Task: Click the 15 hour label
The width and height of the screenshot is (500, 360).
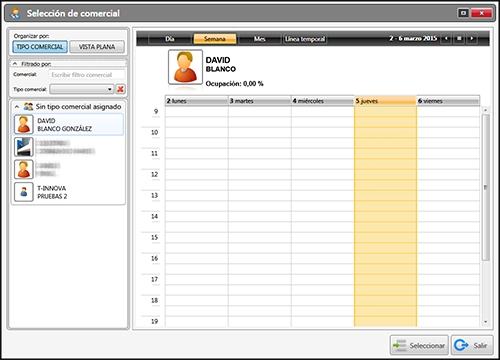Action: (x=154, y=237)
